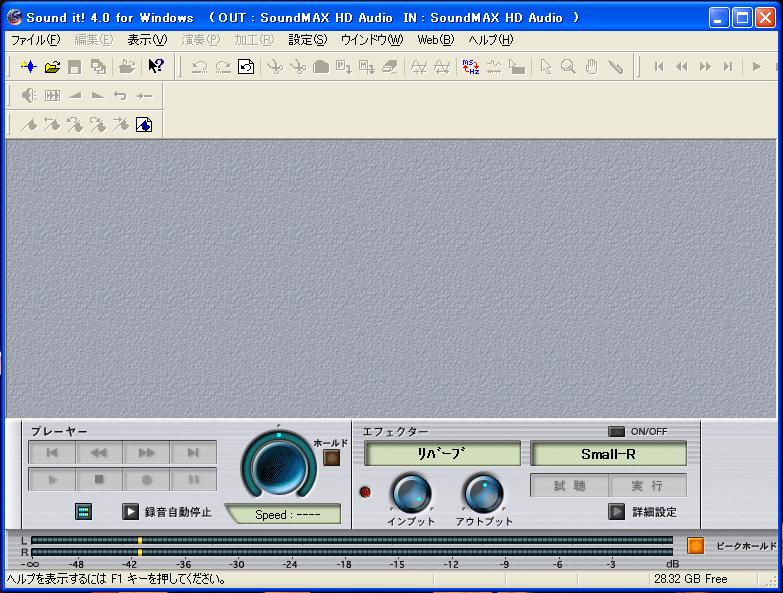The width and height of the screenshot is (783, 593).
Task: Click the player's record button
Action: tap(146, 480)
